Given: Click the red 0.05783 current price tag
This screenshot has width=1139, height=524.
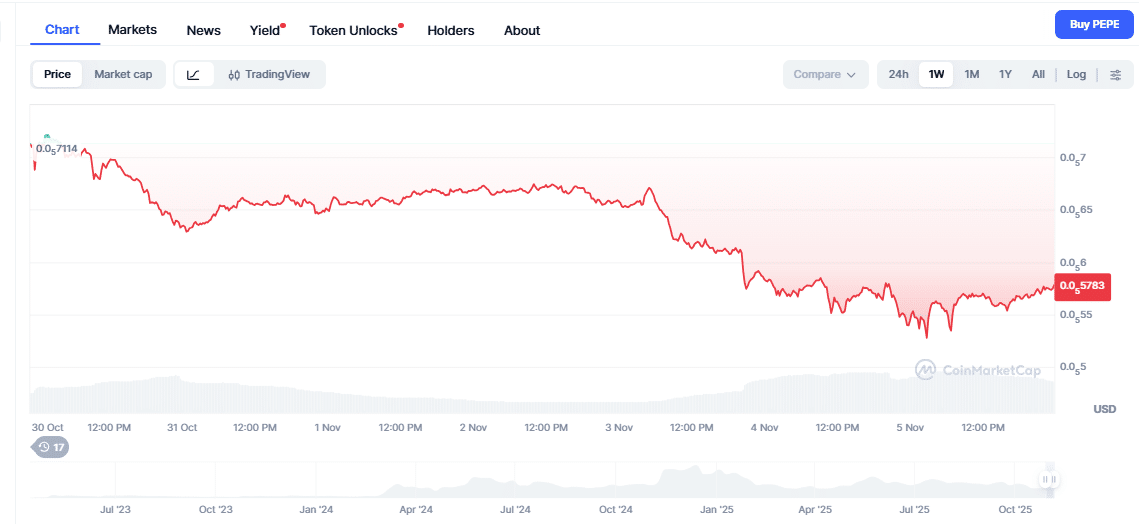Looking at the screenshot, I should click(1082, 287).
